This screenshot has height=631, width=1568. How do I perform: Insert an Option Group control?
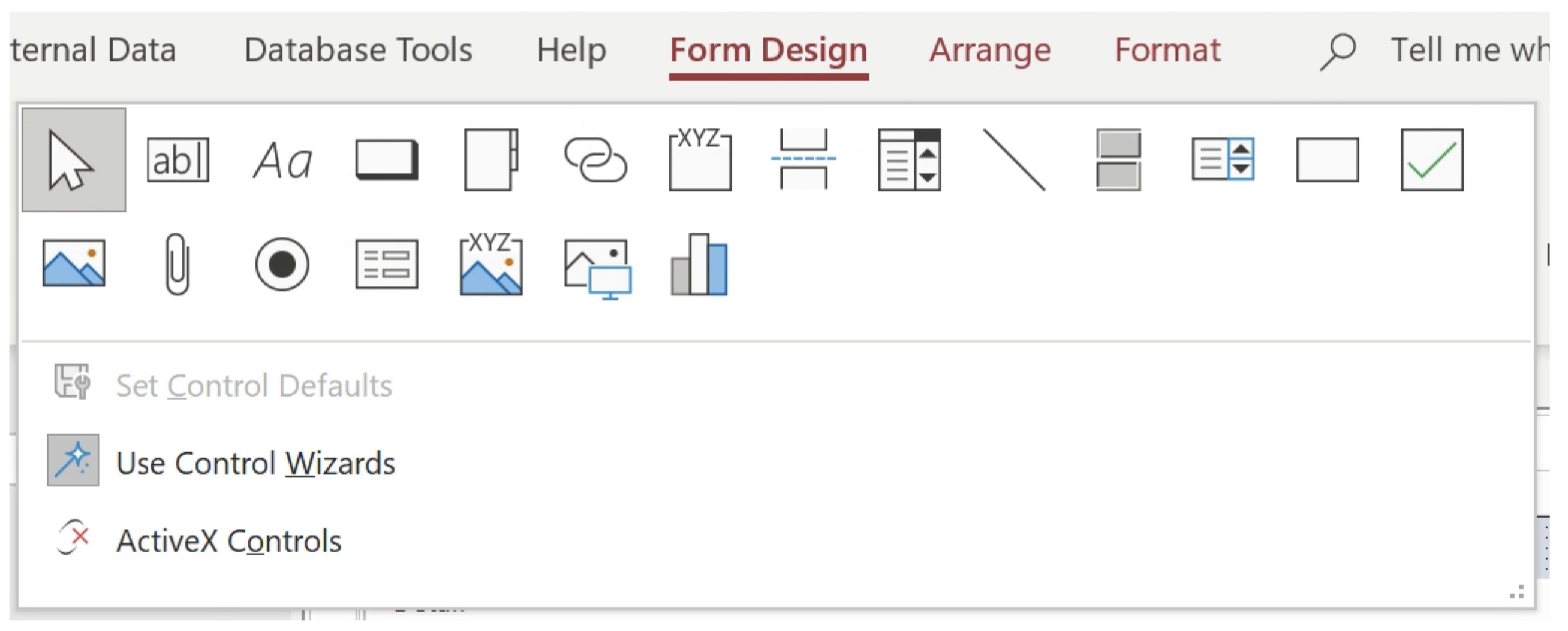[x=700, y=160]
